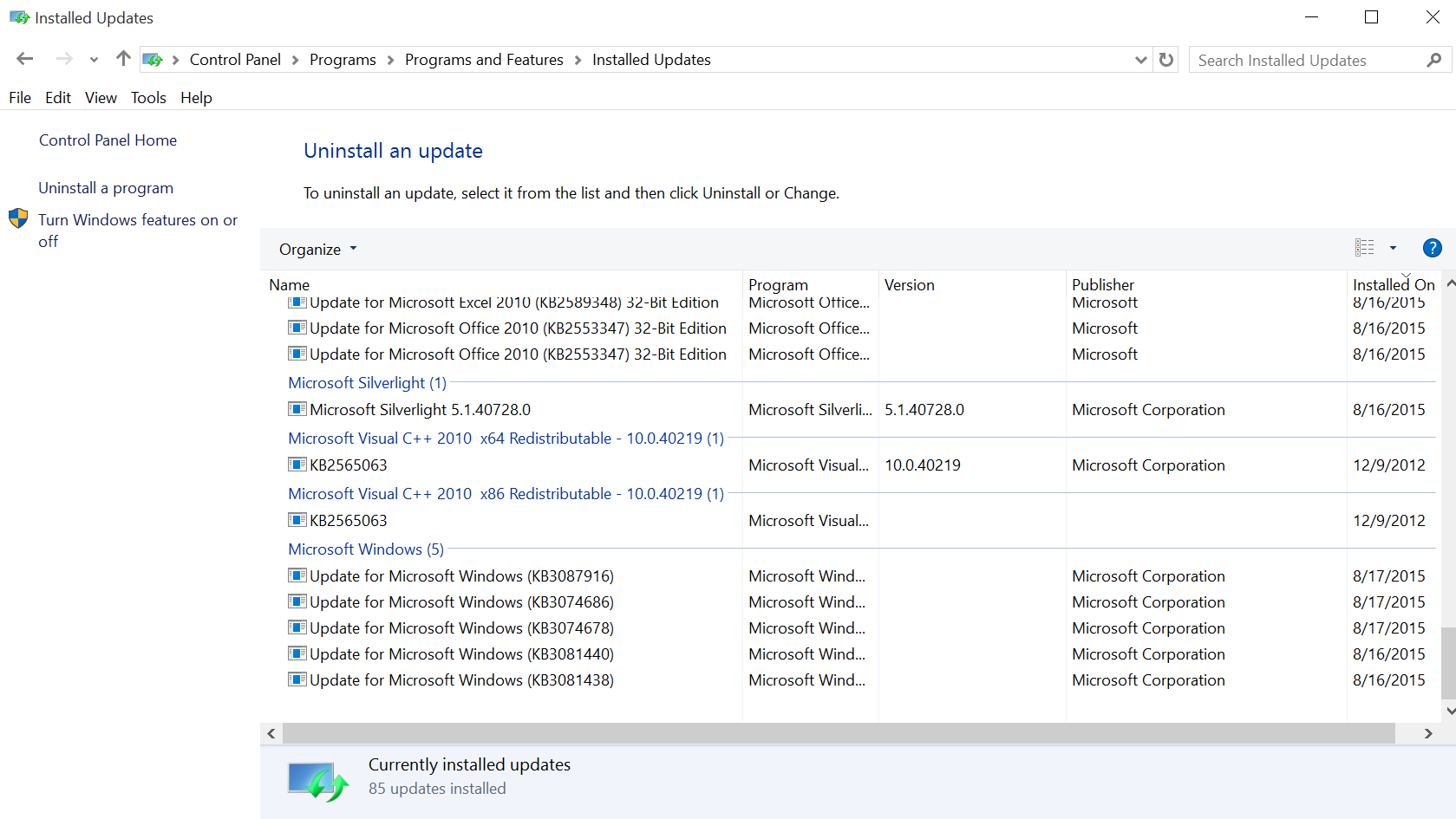This screenshot has height=819, width=1456.
Task: Click the change view icon
Action: (x=1365, y=248)
